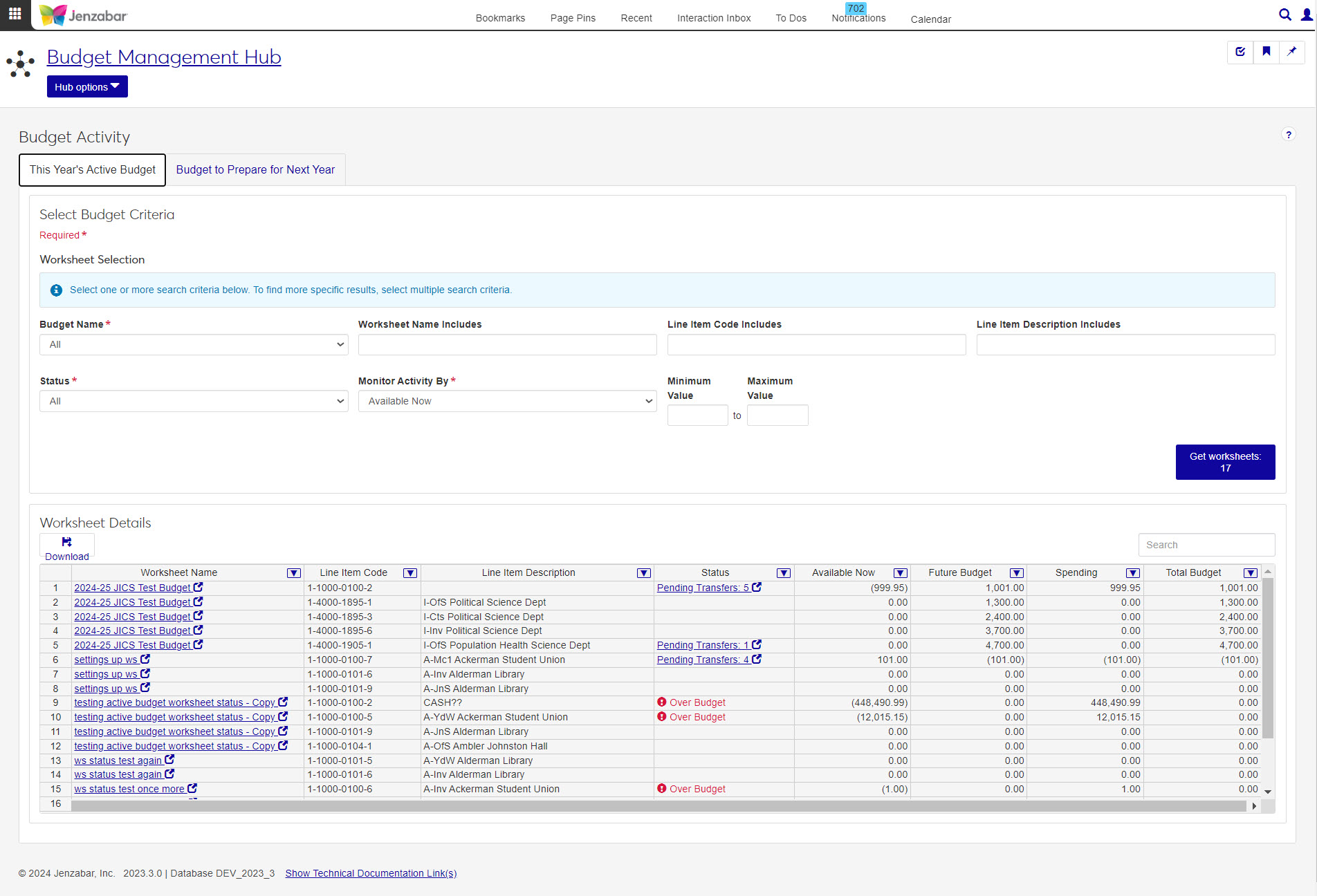The image size is (1317, 896).
Task: Open Show Technical Documentation Link(s)
Action: (x=371, y=874)
